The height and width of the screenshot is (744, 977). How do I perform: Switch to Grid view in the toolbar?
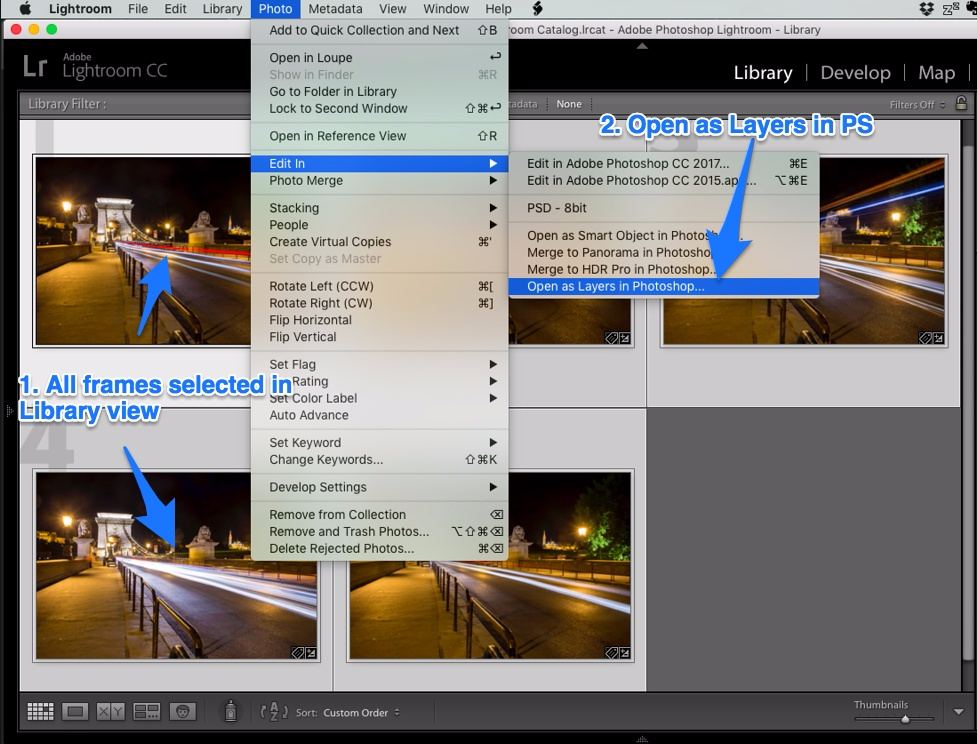tap(41, 711)
